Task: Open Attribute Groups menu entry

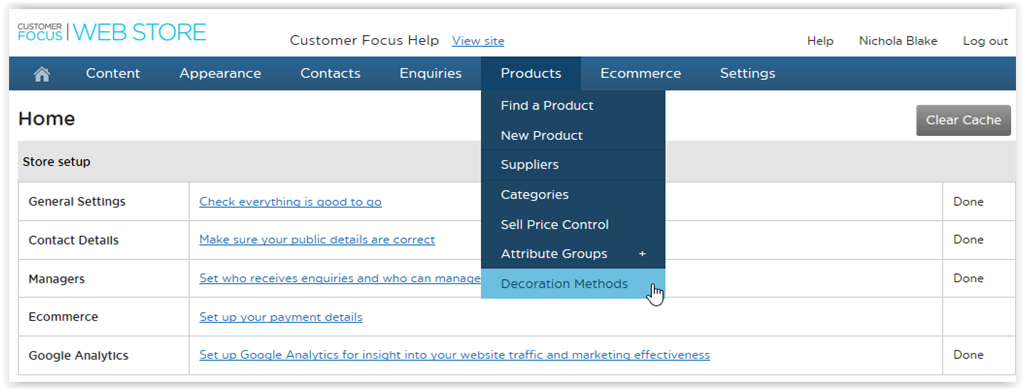Action: pyautogui.click(x=573, y=253)
